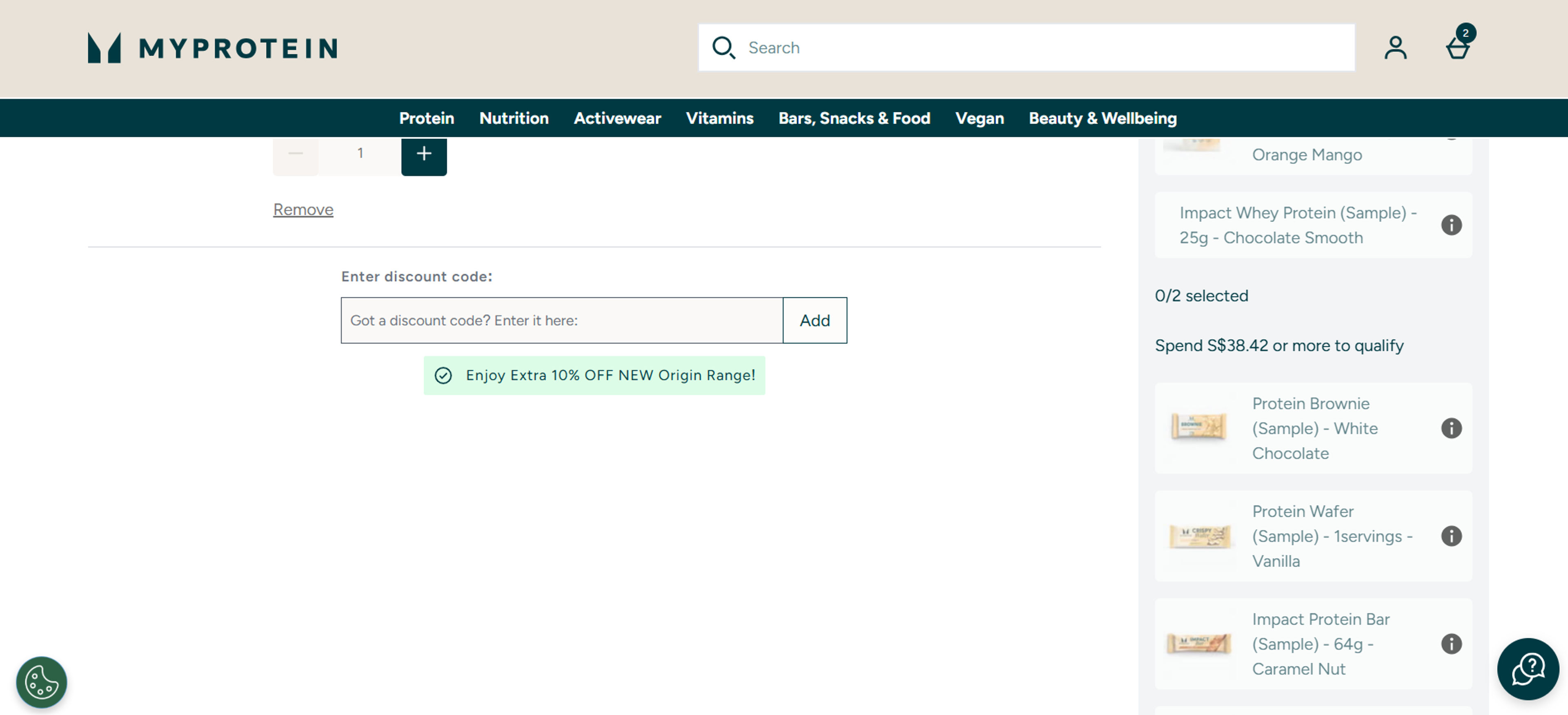The width and height of the screenshot is (1568, 715).
Task: Click the search magnifier icon
Action: (x=724, y=47)
